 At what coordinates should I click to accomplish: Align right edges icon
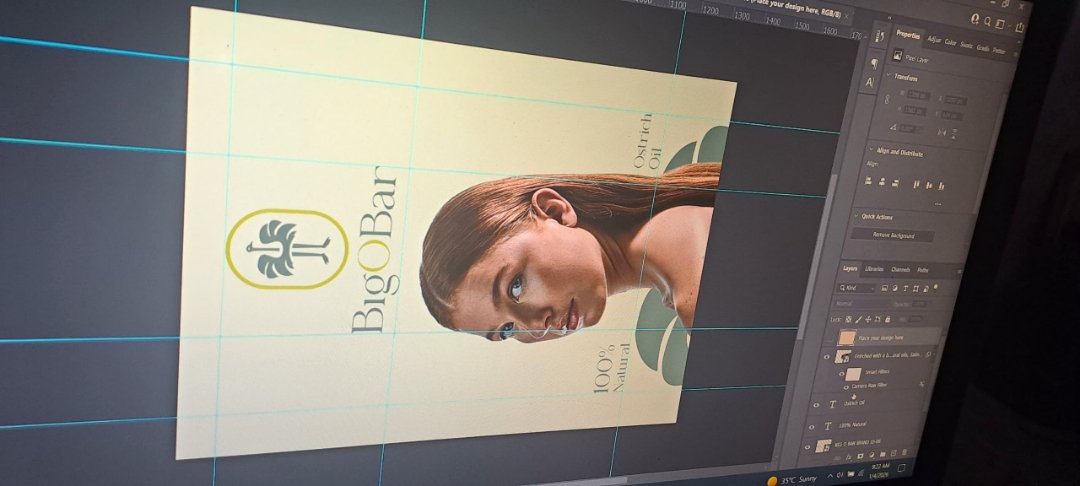895,182
